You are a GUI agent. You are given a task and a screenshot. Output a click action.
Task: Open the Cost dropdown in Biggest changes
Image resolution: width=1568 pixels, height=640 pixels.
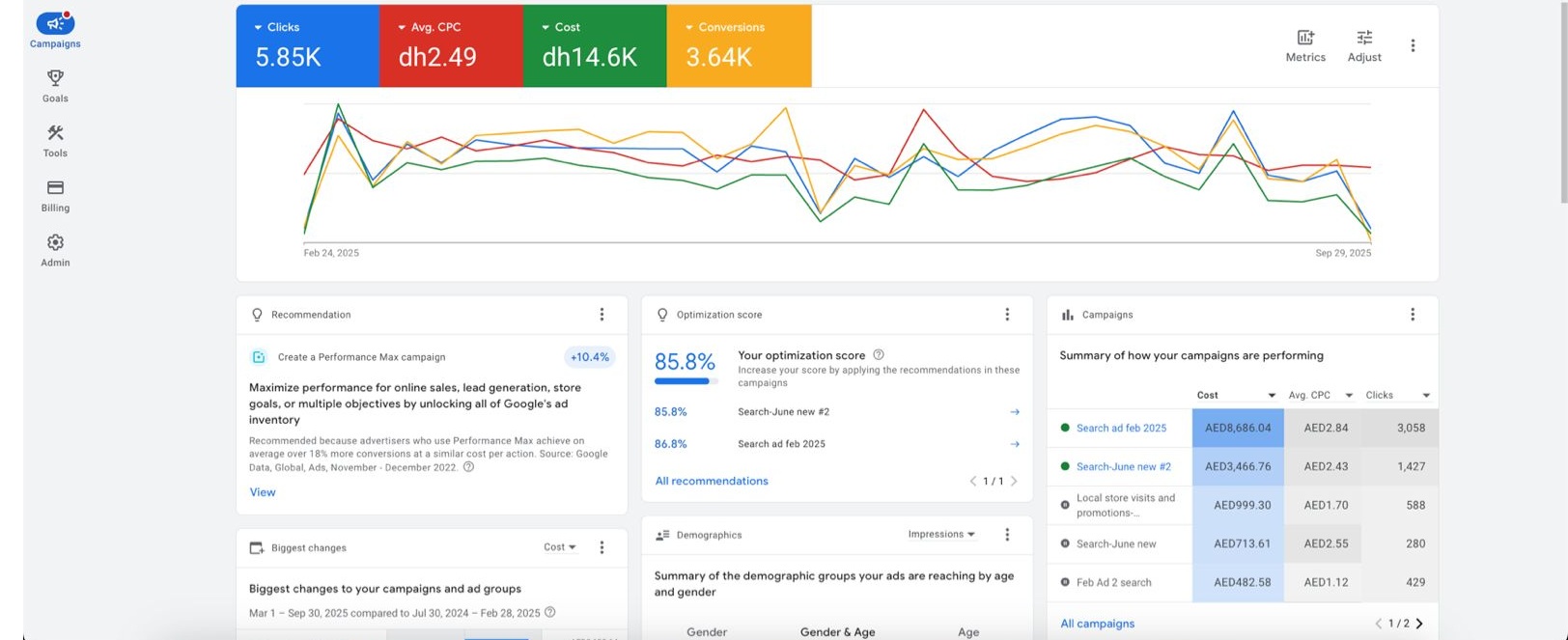click(x=560, y=547)
